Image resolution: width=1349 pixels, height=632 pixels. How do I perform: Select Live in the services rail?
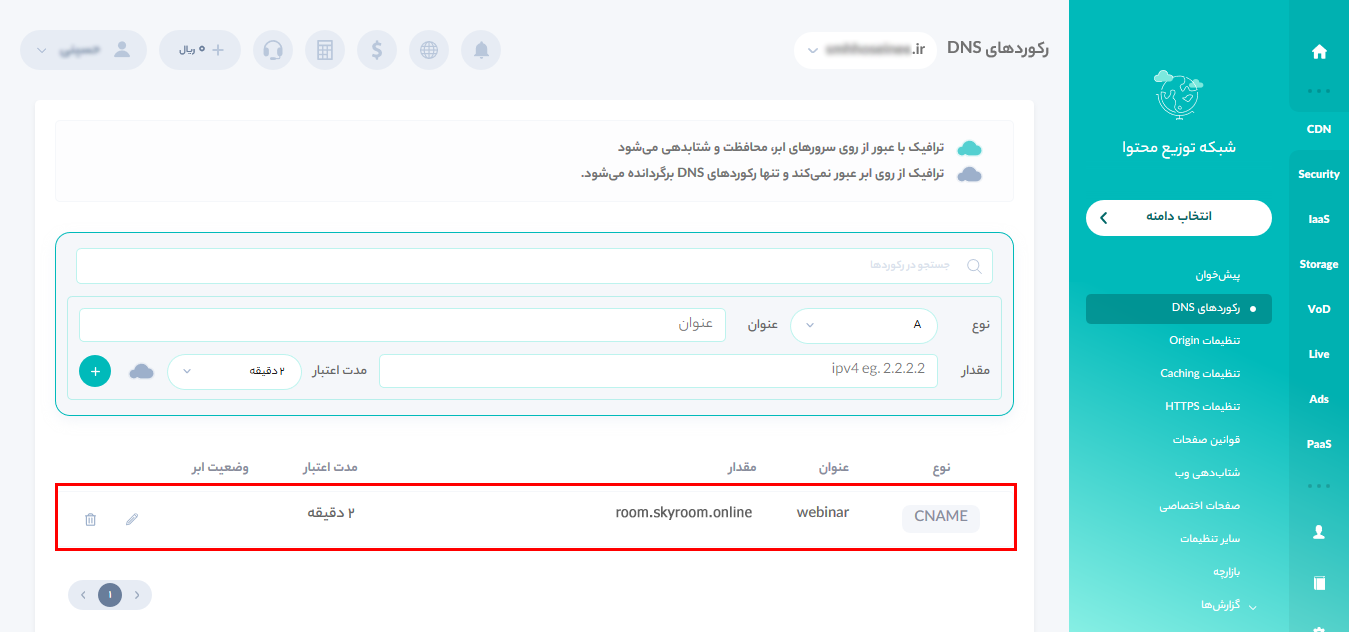[x=1319, y=354]
